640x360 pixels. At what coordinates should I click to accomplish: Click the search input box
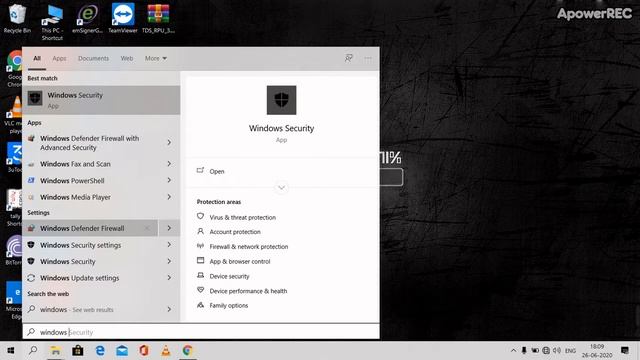(201, 332)
